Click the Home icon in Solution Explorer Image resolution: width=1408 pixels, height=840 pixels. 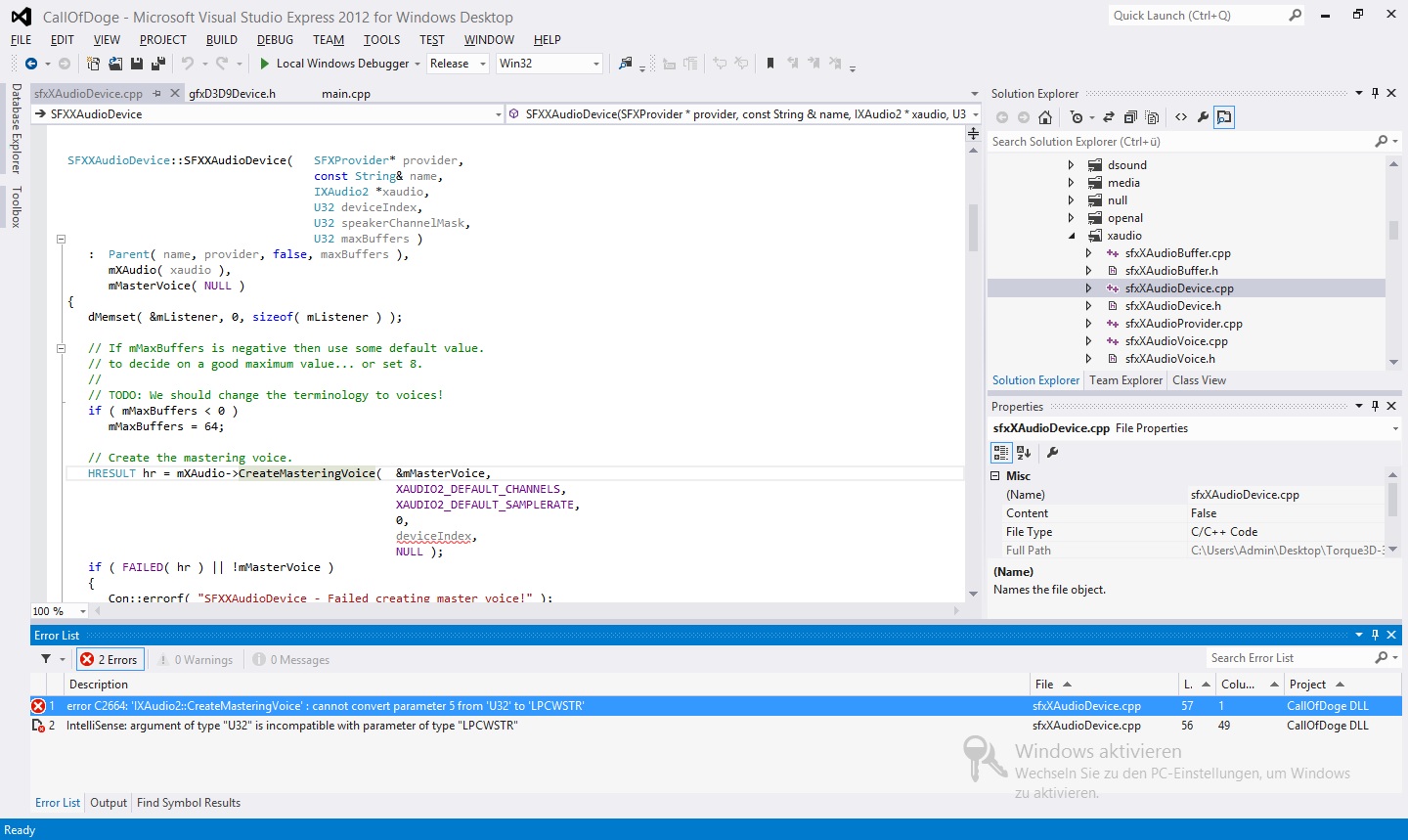pos(1045,117)
